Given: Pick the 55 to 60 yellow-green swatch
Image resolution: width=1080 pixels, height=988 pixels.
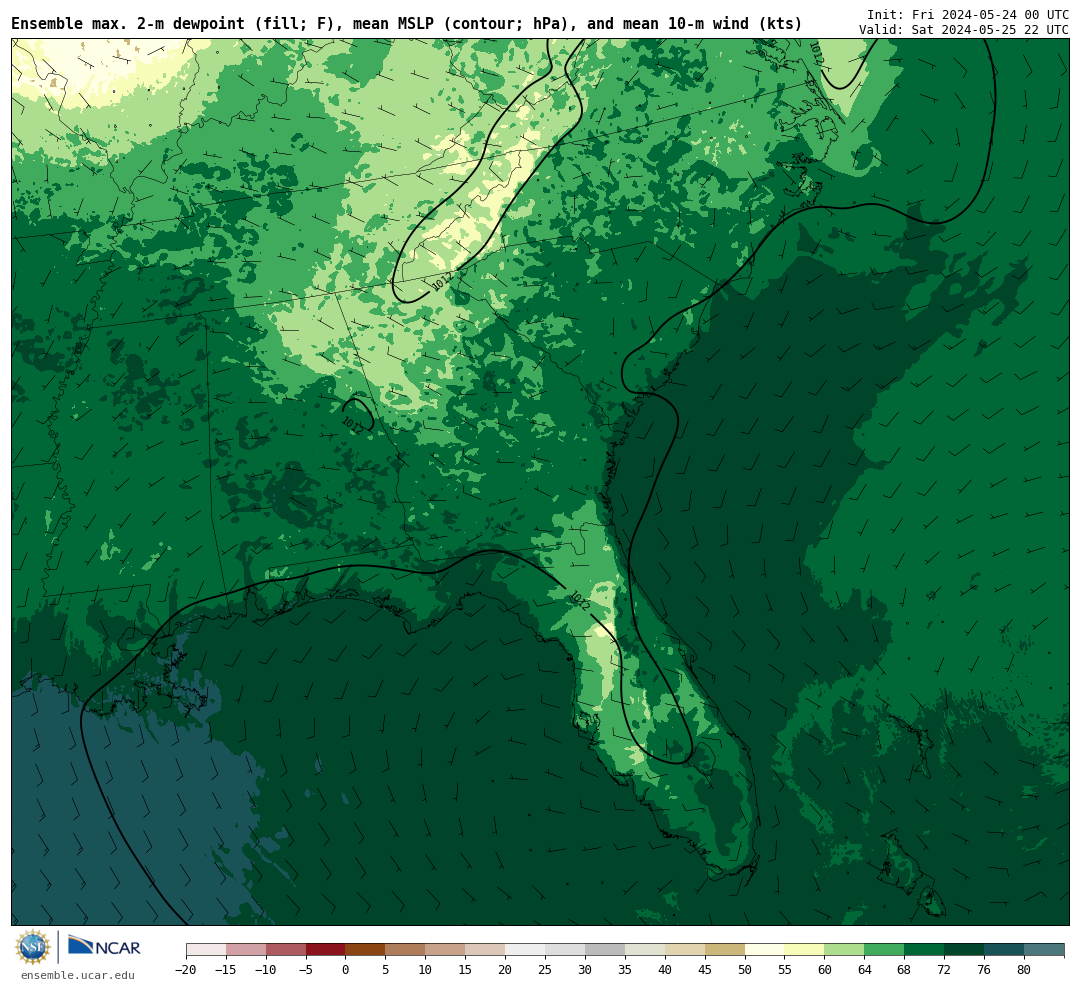Looking at the screenshot, I should click(804, 950).
